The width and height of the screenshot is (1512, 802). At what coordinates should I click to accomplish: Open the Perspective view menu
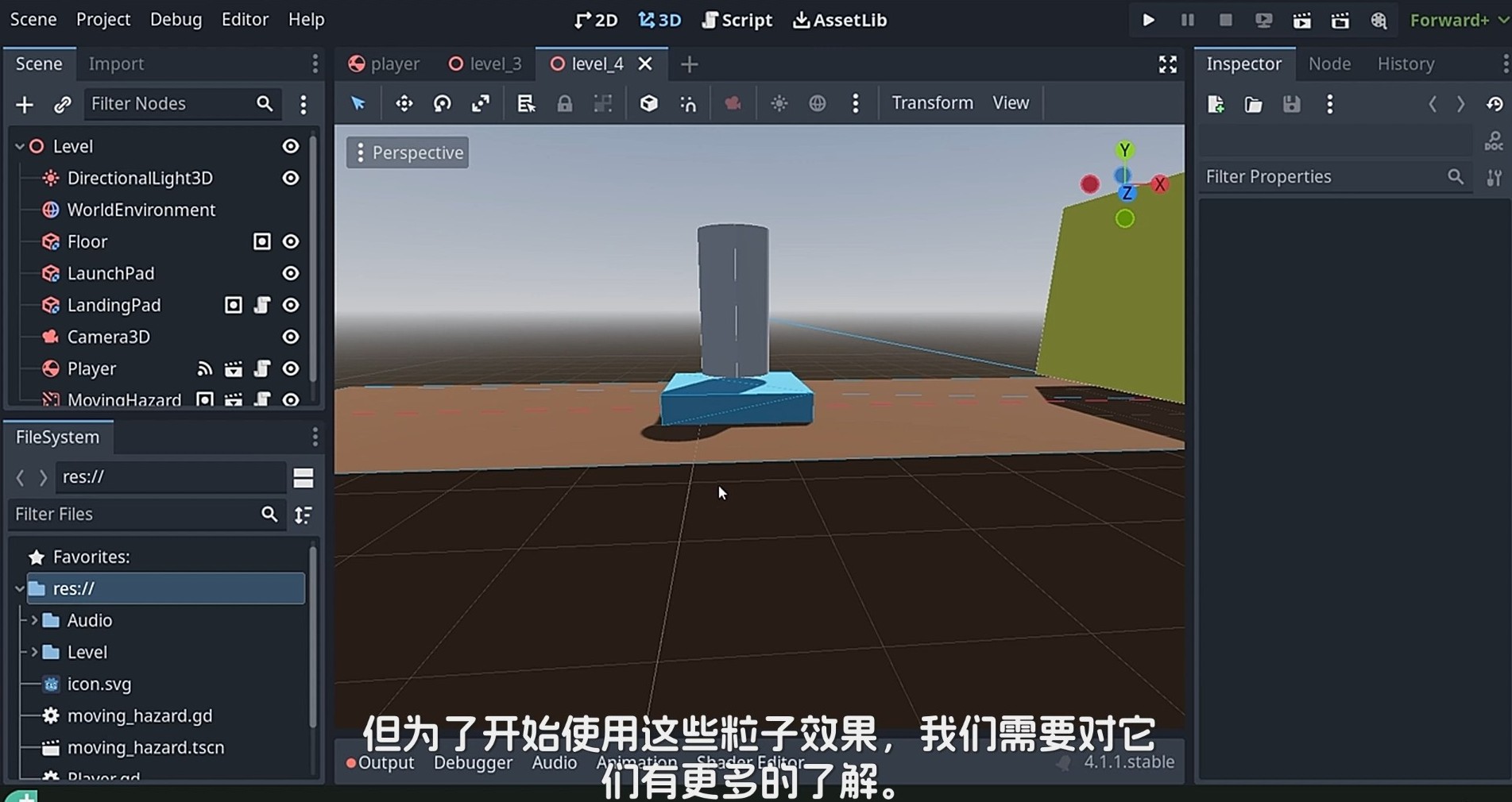click(x=408, y=152)
